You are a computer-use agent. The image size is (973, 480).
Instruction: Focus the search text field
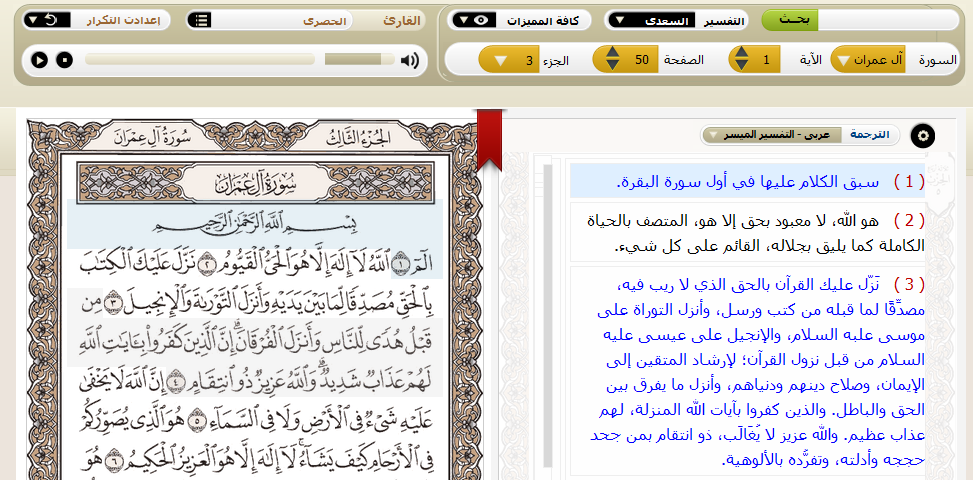click(x=888, y=20)
